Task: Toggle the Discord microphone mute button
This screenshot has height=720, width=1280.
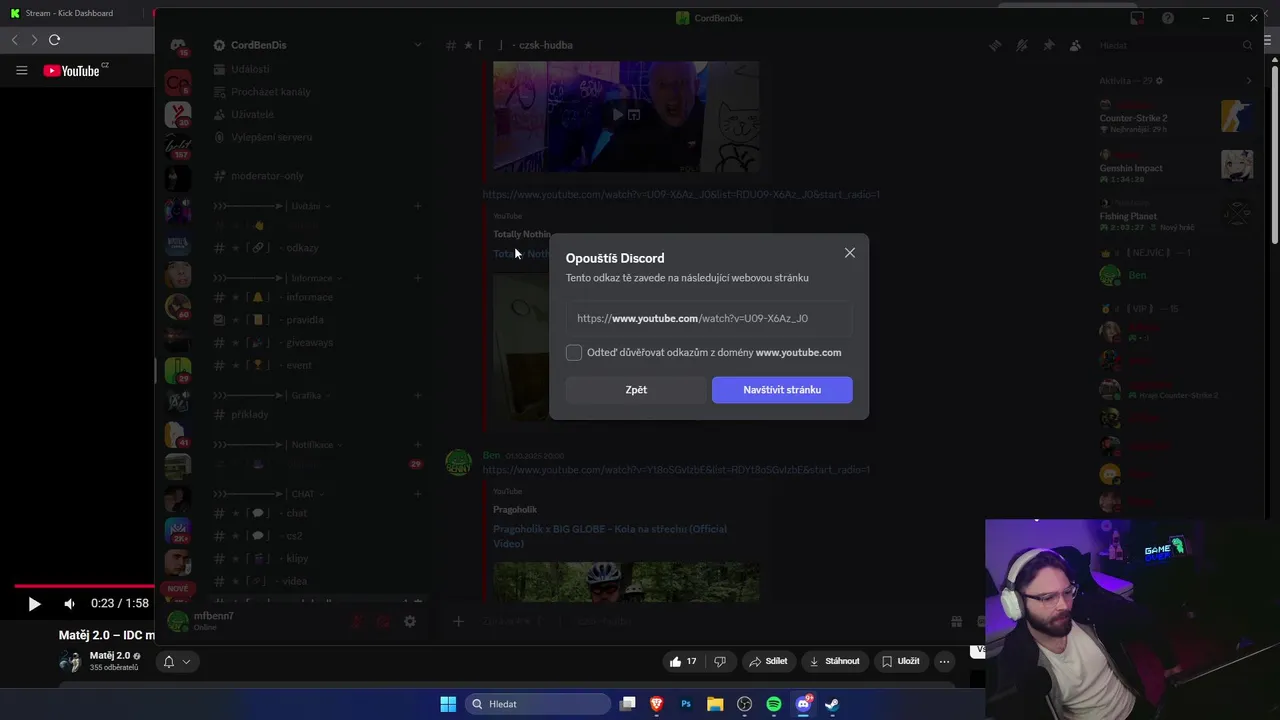Action: pos(357,622)
